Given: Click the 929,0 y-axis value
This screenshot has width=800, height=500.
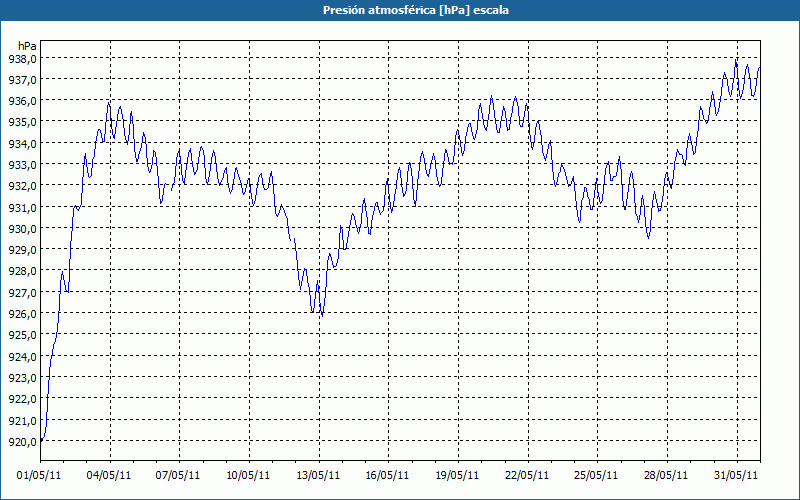Looking at the screenshot, I should tap(22, 250).
